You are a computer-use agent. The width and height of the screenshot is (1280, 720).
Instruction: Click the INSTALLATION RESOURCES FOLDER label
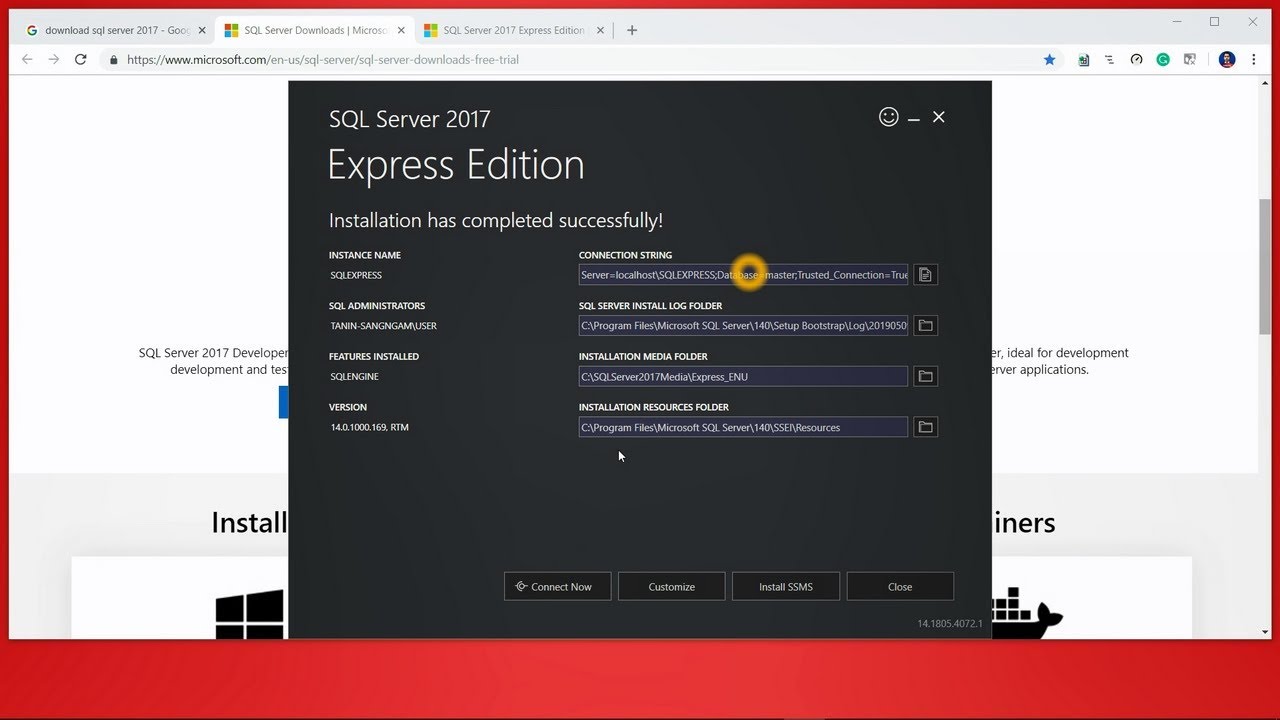click(654, 407)
